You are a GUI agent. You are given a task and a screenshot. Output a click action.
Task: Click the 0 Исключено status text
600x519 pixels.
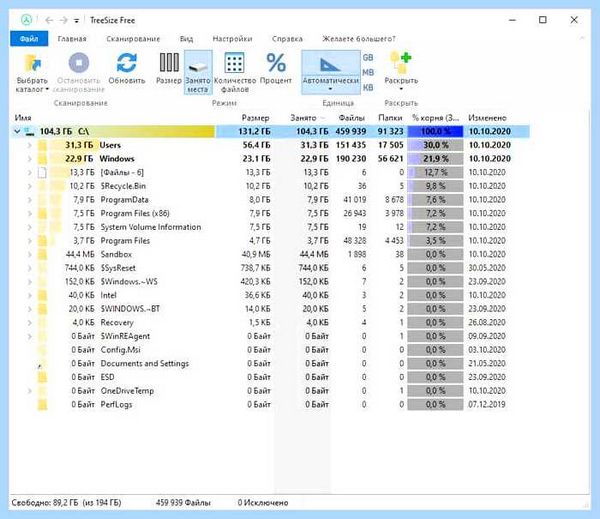click(263, 503)
